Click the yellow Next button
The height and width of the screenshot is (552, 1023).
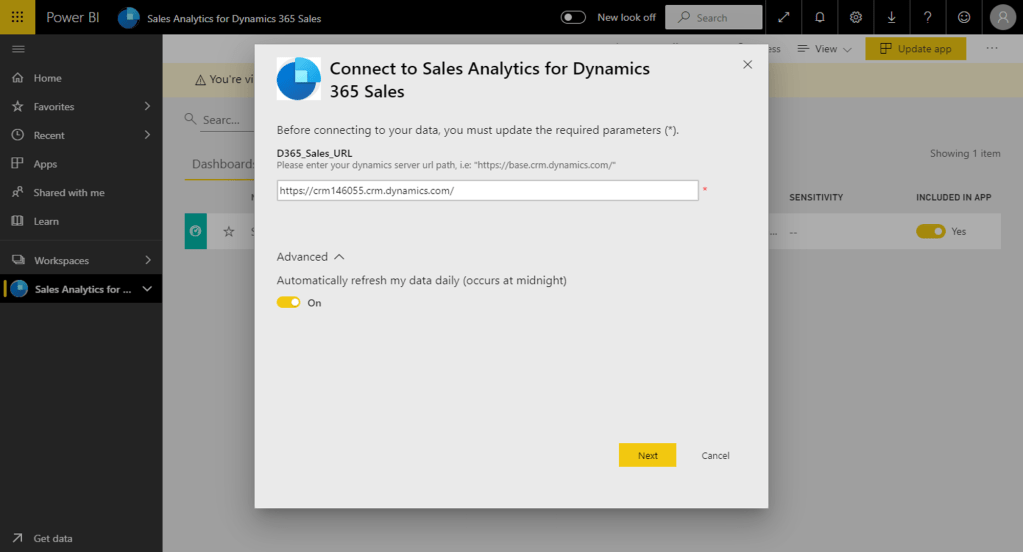click(x=647, y=455)
